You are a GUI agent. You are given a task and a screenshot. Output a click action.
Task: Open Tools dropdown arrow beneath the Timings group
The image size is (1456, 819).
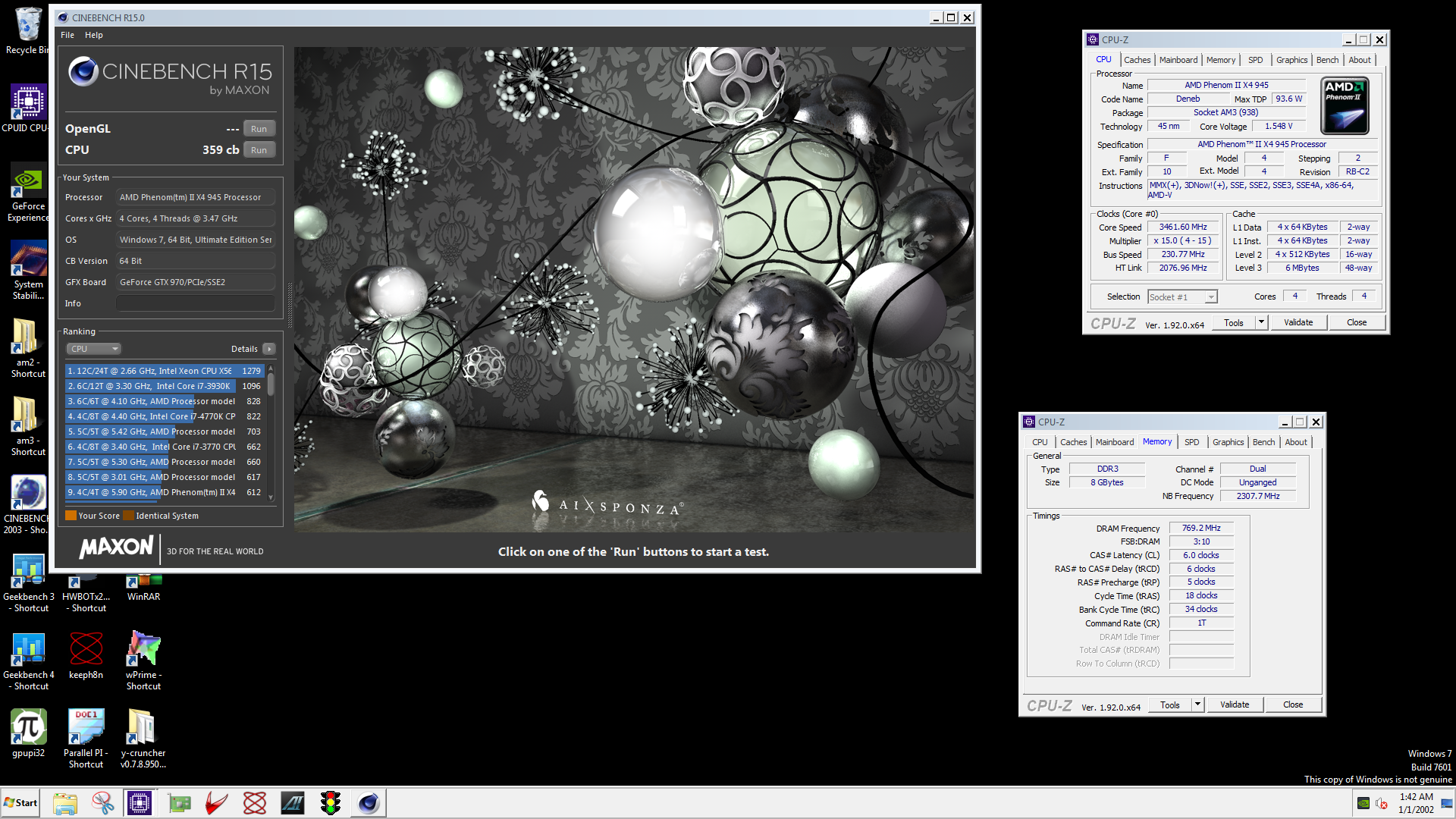pyautogui.click(x=1197, y=704)
